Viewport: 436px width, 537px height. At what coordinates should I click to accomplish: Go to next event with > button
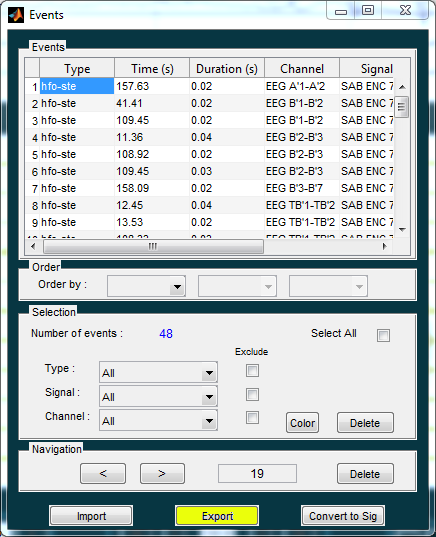pyautogui.click(x=162, y=474)
